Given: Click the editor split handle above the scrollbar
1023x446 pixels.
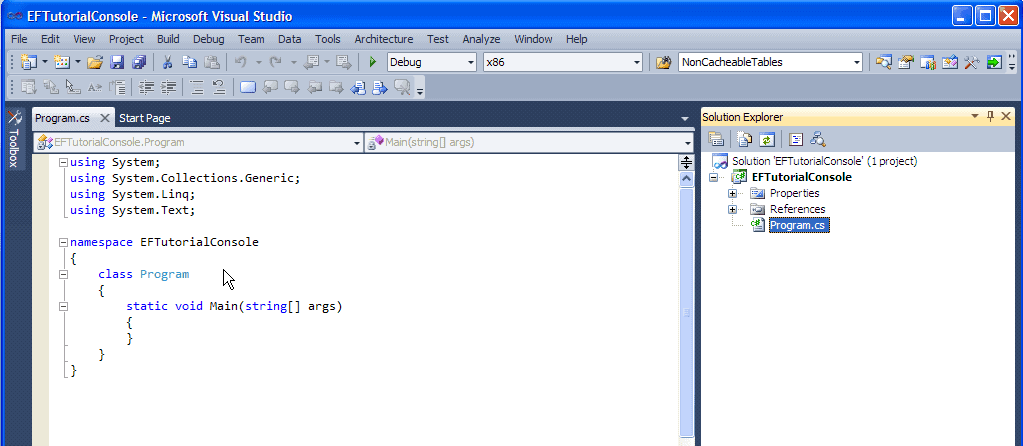Looking at the screenshot, I should click(x=686, y=162).
